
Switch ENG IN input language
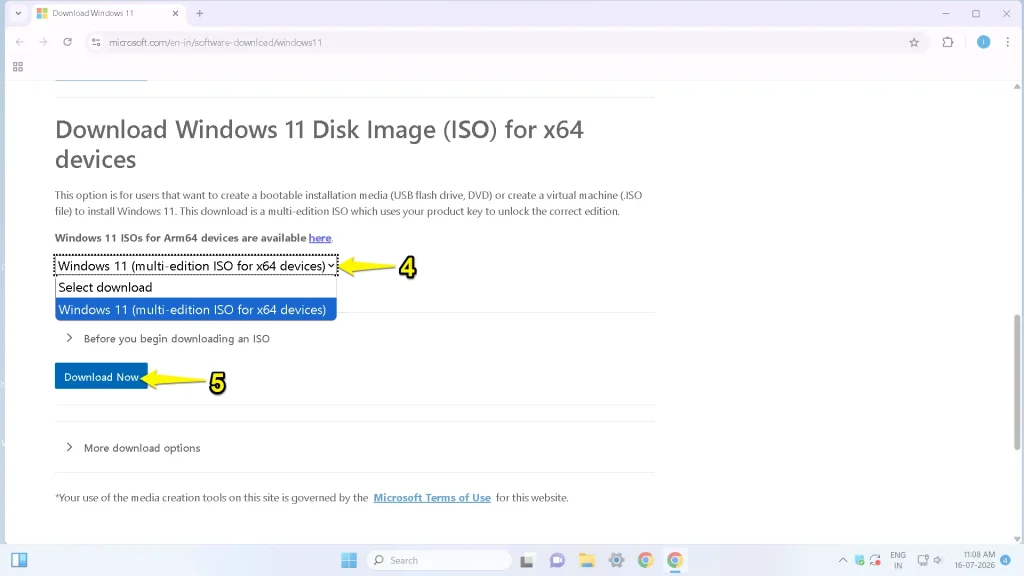pyautogui.click(x=898, y=560)
